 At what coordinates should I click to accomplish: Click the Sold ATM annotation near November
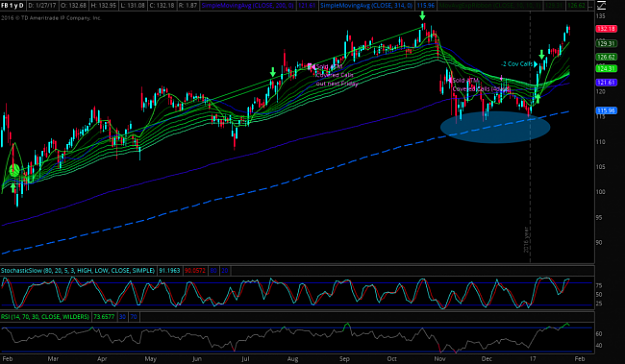466,81
